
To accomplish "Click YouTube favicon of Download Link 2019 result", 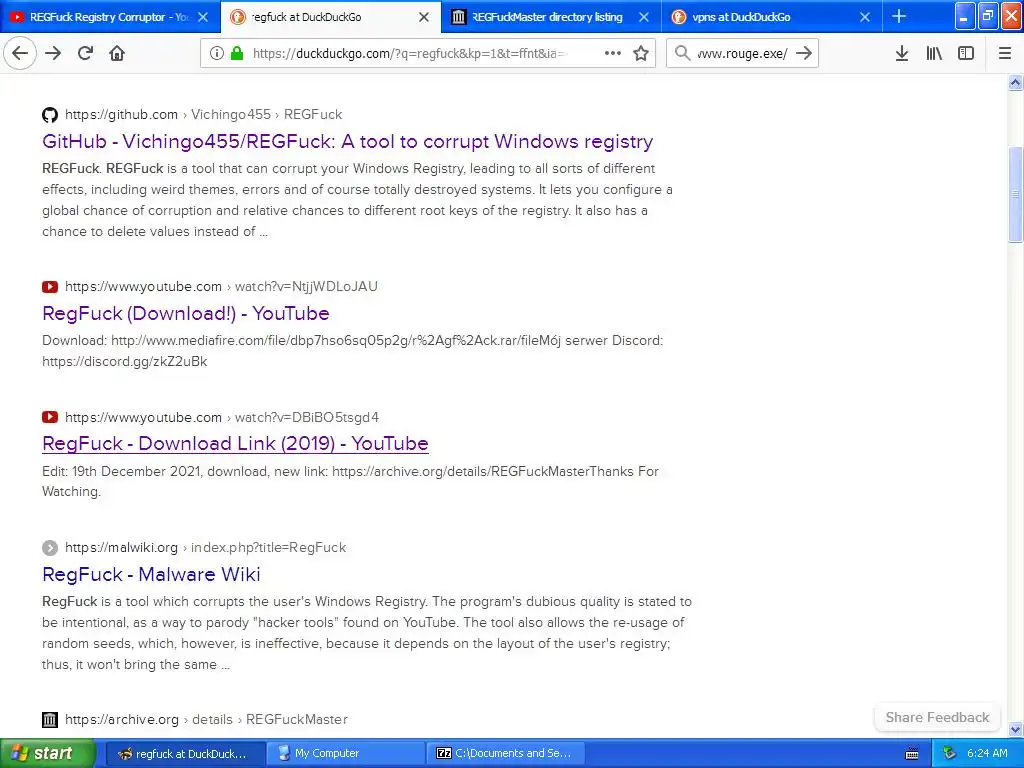I will 50,417.
